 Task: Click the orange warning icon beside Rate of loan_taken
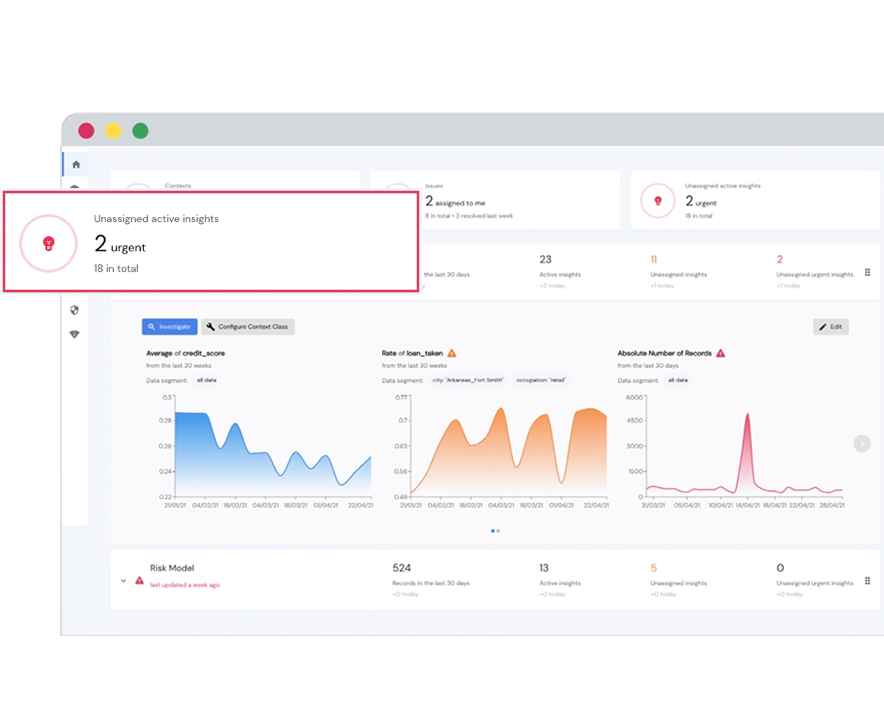pos(452,353)
